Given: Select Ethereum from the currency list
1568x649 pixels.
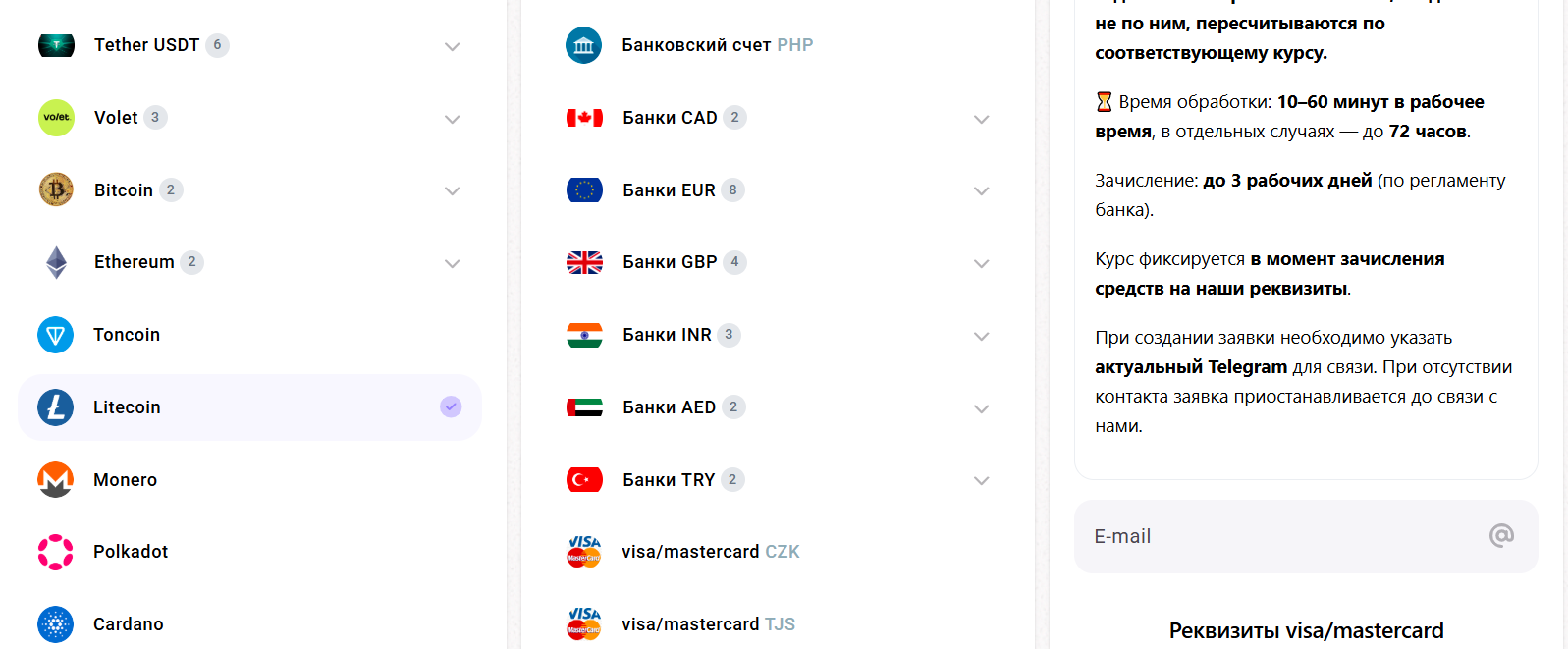Looking at the screenshot, I should tap(135, 262).
